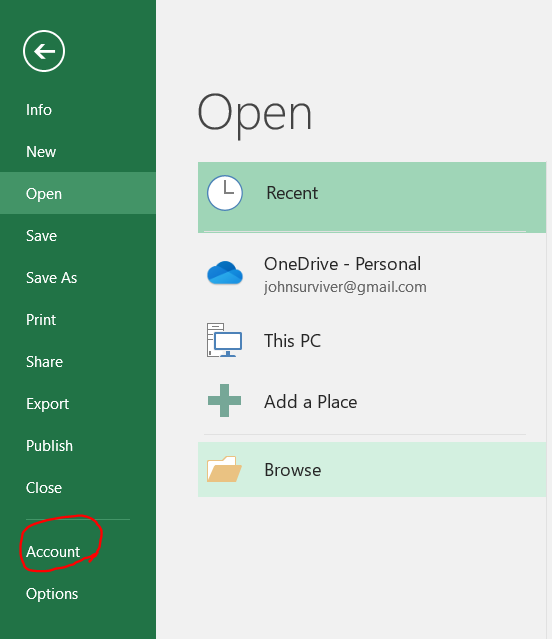Click the OneDrive cloud icon
552x639 pixels.
[x=225, y=273]
